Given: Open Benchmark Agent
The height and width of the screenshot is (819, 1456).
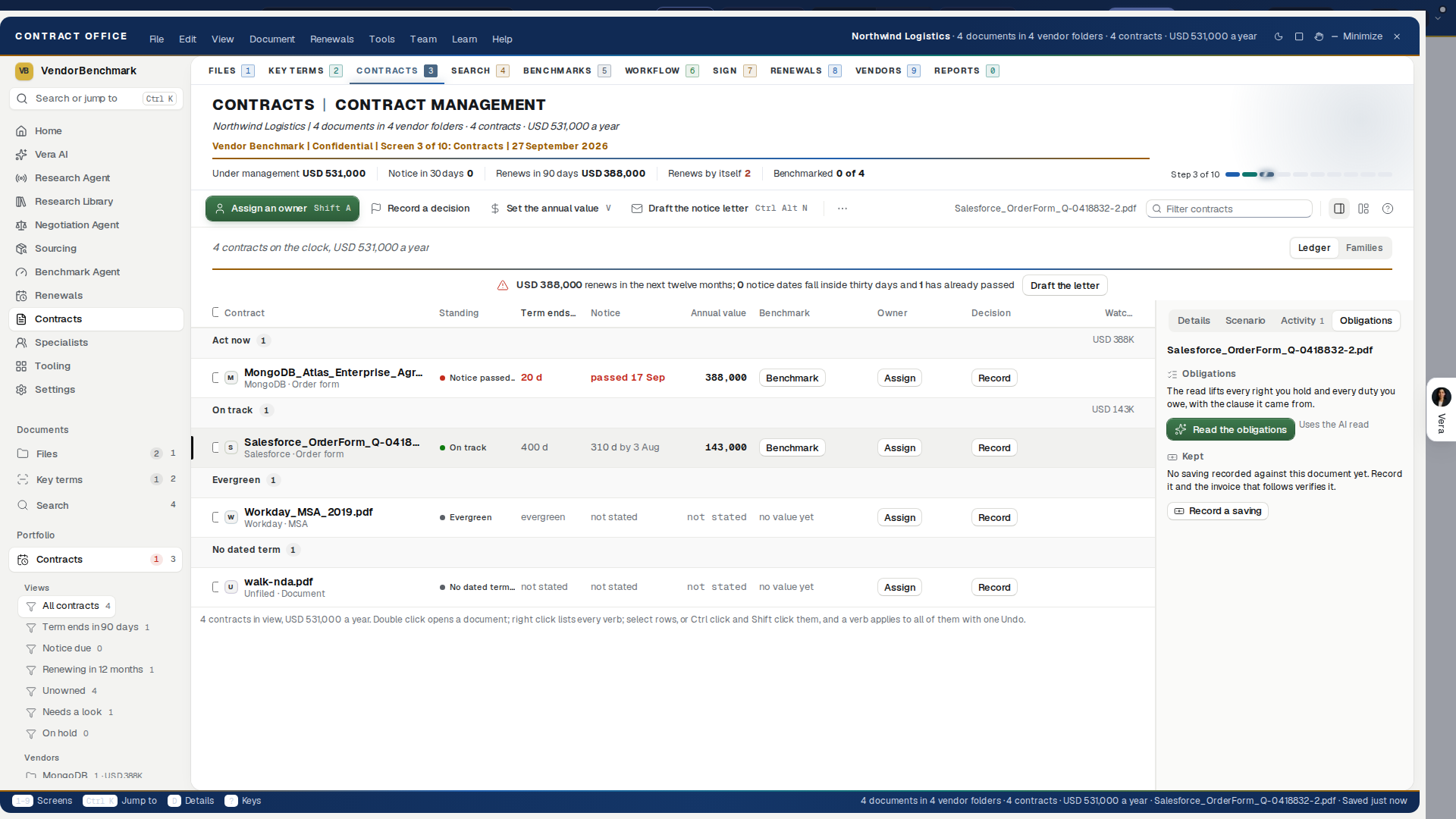Looking at the screenshot, I should click(96, 272).
